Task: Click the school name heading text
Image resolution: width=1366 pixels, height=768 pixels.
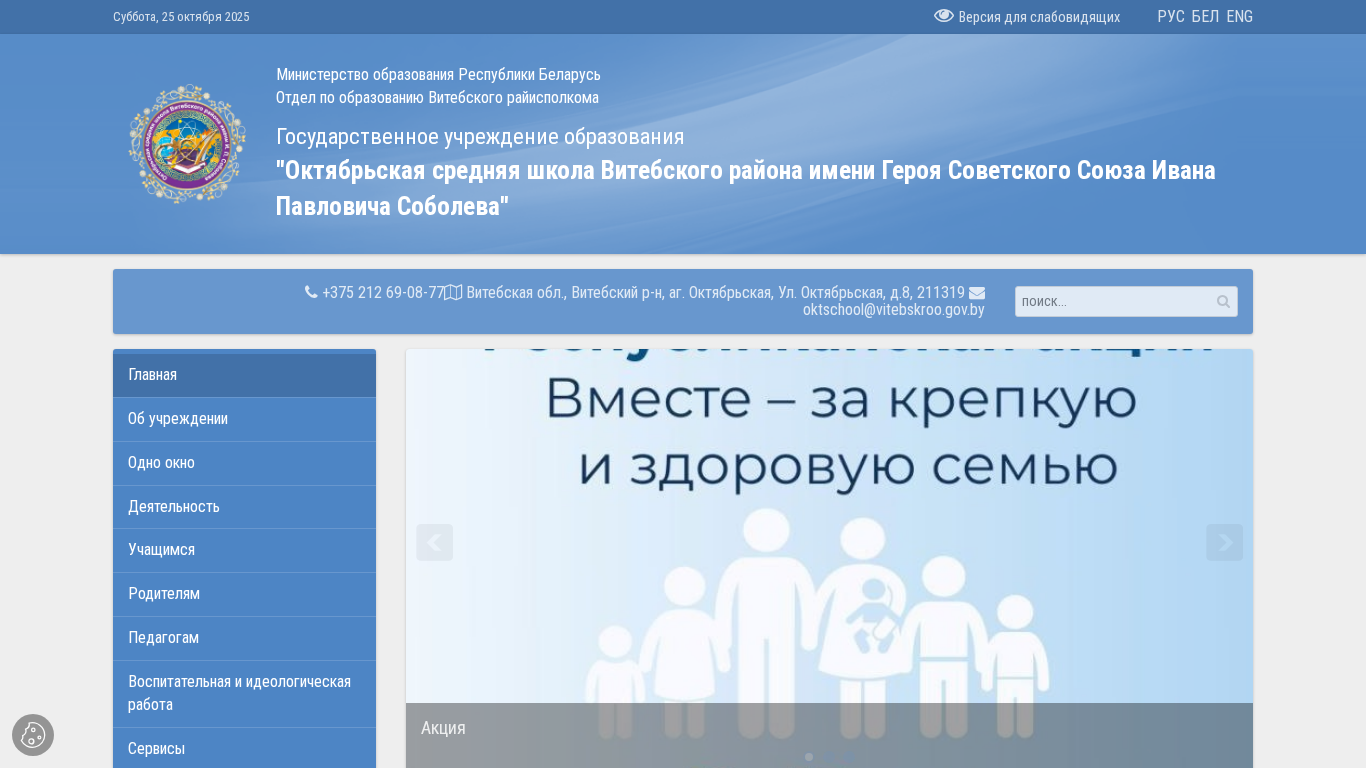Action: pyautogui.click(x=746, y=188)
